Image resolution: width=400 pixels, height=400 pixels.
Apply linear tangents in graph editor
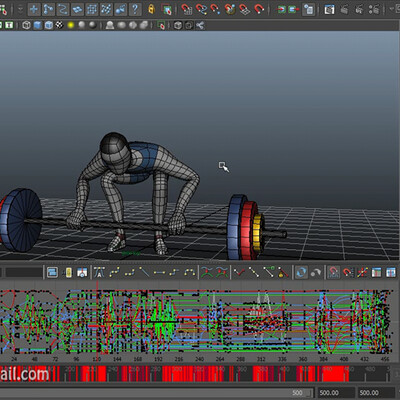pyautogui.click(x=144, y=272)
